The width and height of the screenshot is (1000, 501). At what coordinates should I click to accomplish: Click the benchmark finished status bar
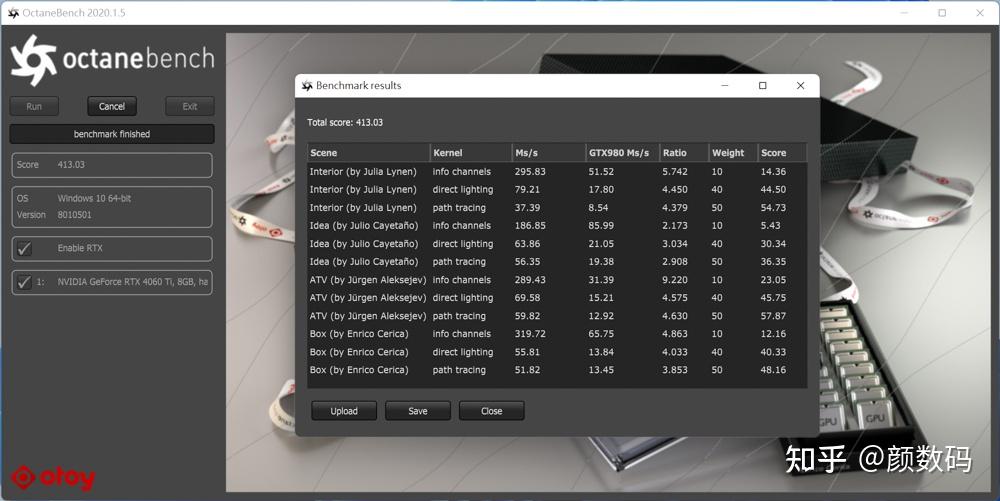pyautogui.click(x=112, y=134)
